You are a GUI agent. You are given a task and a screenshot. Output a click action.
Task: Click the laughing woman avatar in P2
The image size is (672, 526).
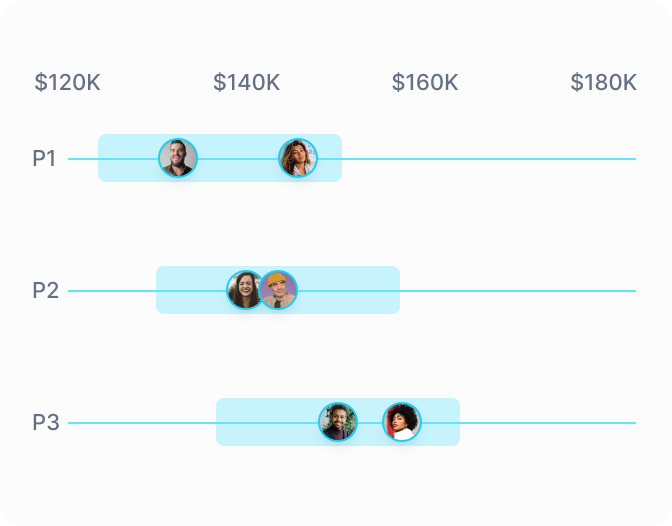coord(243,290)
